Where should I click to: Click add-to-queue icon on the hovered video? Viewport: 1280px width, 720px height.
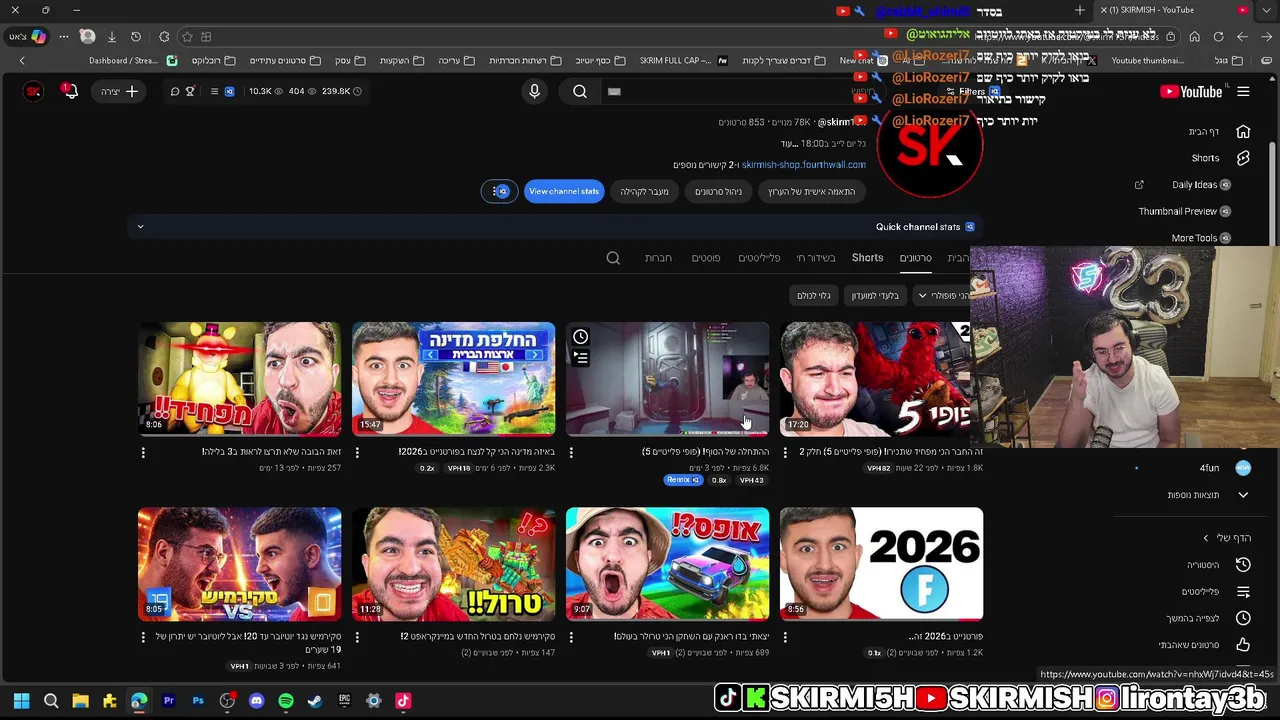tap(580, 358)
